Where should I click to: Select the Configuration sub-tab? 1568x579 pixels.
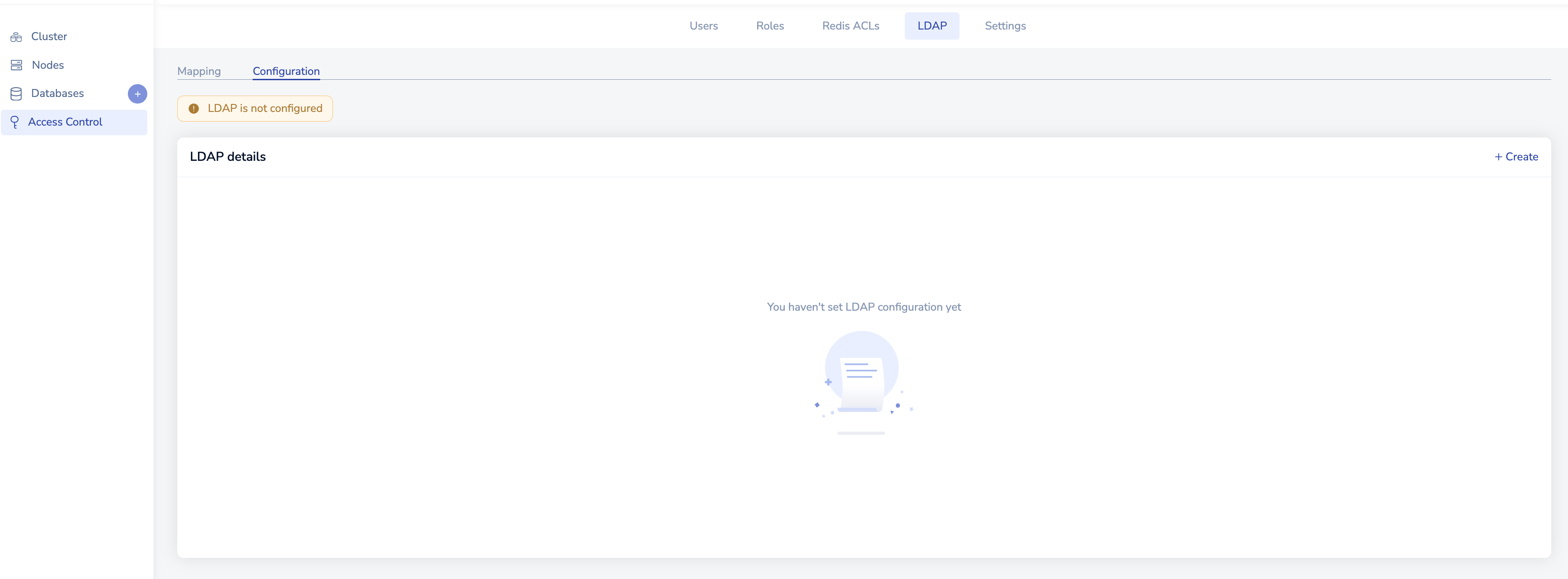pyautogui.click(x=286, y=71)
